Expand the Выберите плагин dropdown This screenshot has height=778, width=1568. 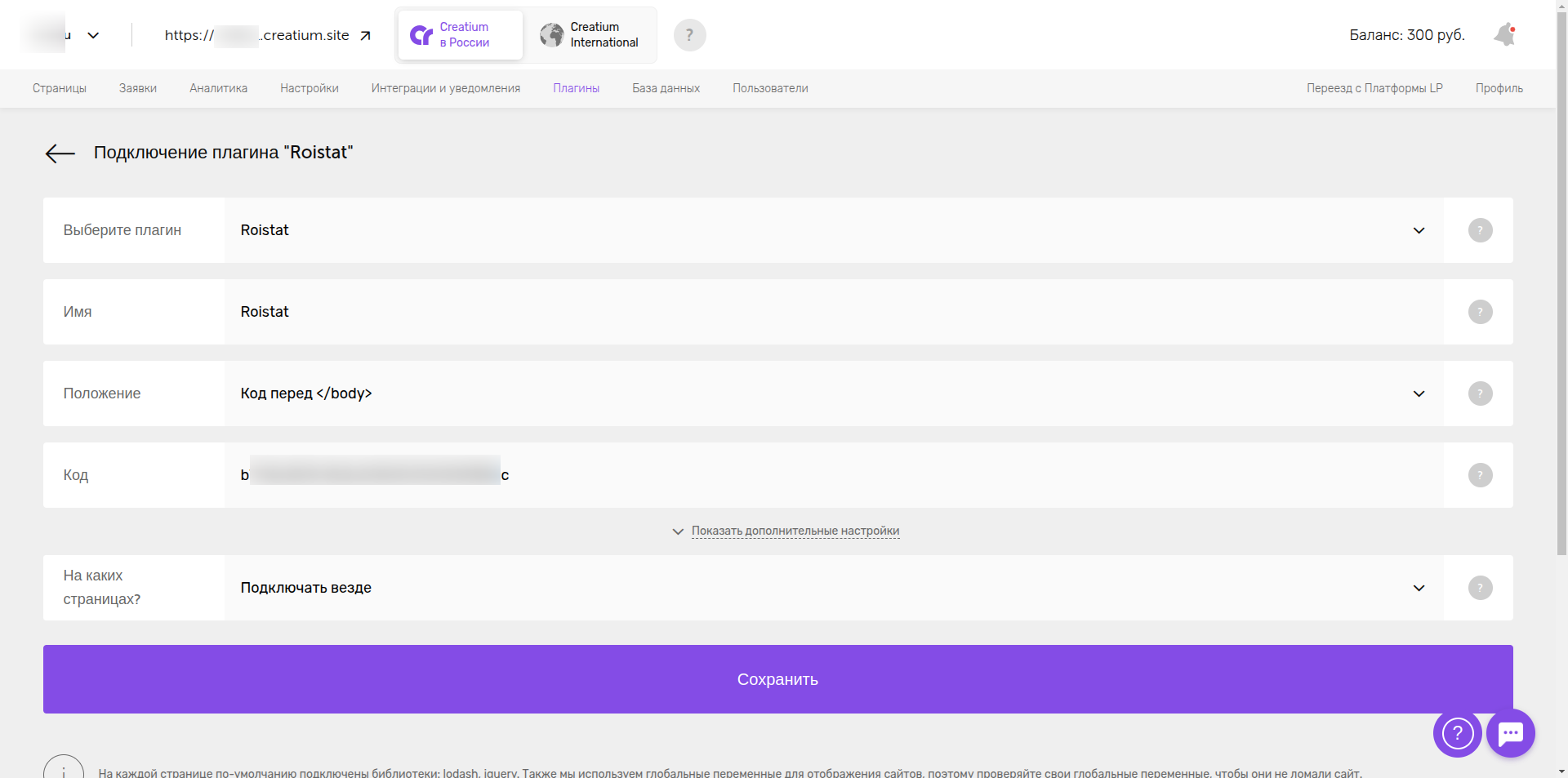point(833,230)
